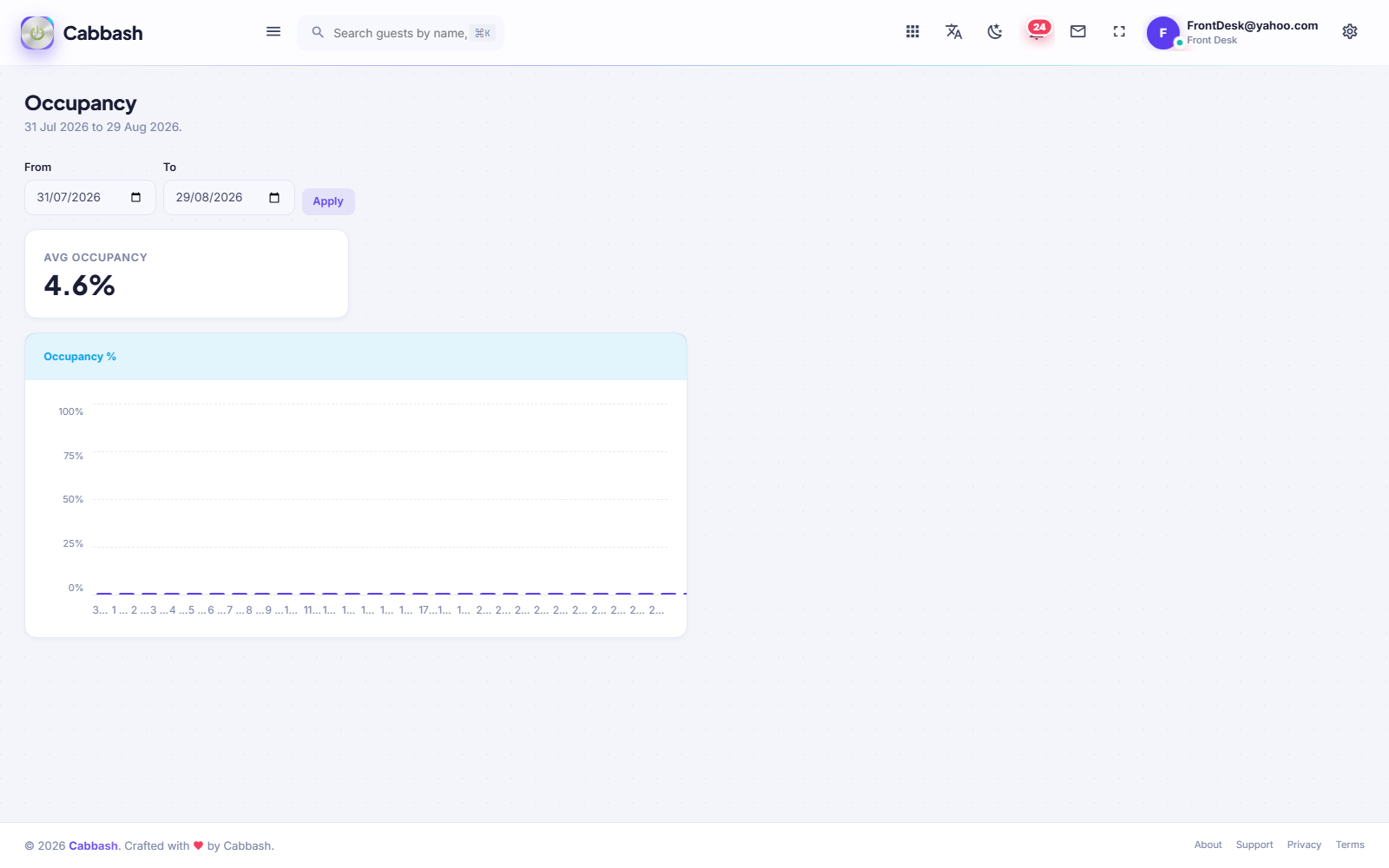Viewport: 1389px width, 868px height.
Task: Click the Cabbash logo icon
Action: coord(37,33)
